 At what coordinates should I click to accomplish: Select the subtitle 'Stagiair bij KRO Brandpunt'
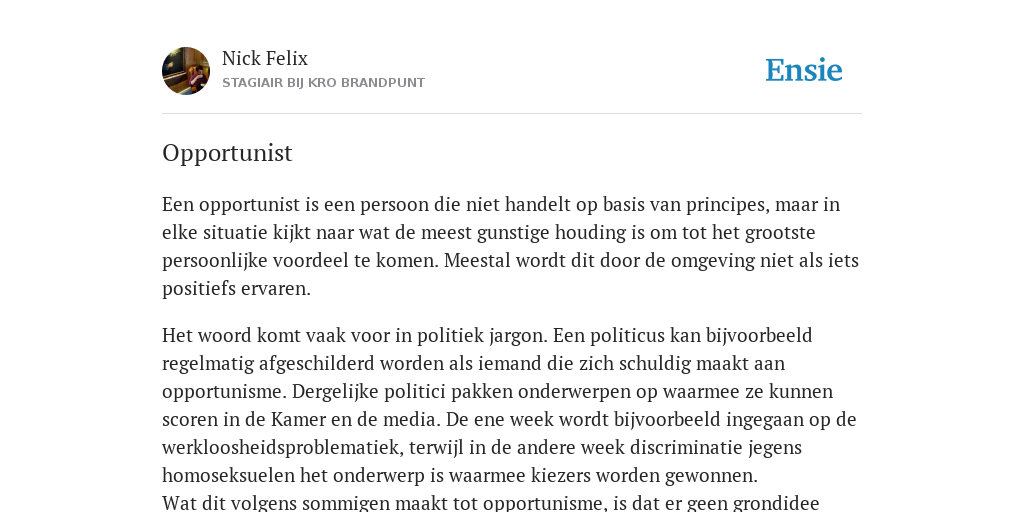323,83
